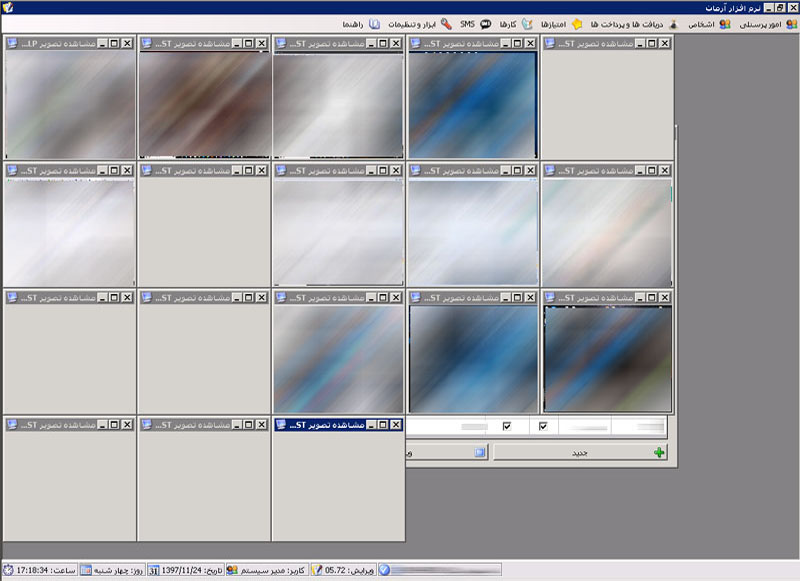Restore down the main application window

pos(780,7)
